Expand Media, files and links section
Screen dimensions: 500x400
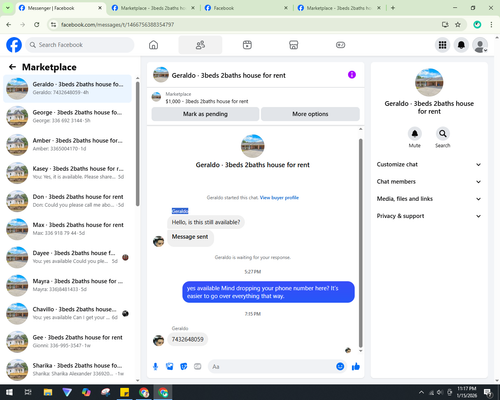pyautogui.click(x=429, y=199)
